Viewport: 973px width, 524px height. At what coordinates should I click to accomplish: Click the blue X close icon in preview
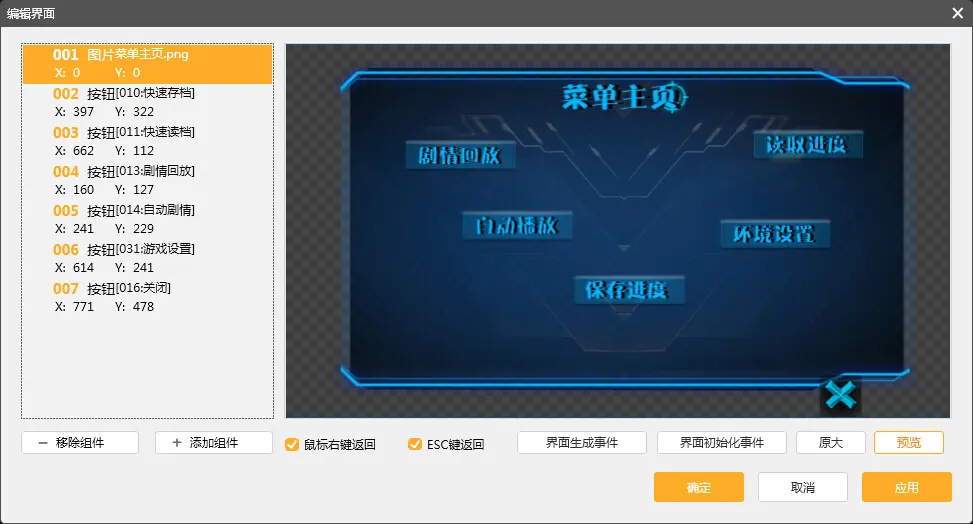click(841, 396)
